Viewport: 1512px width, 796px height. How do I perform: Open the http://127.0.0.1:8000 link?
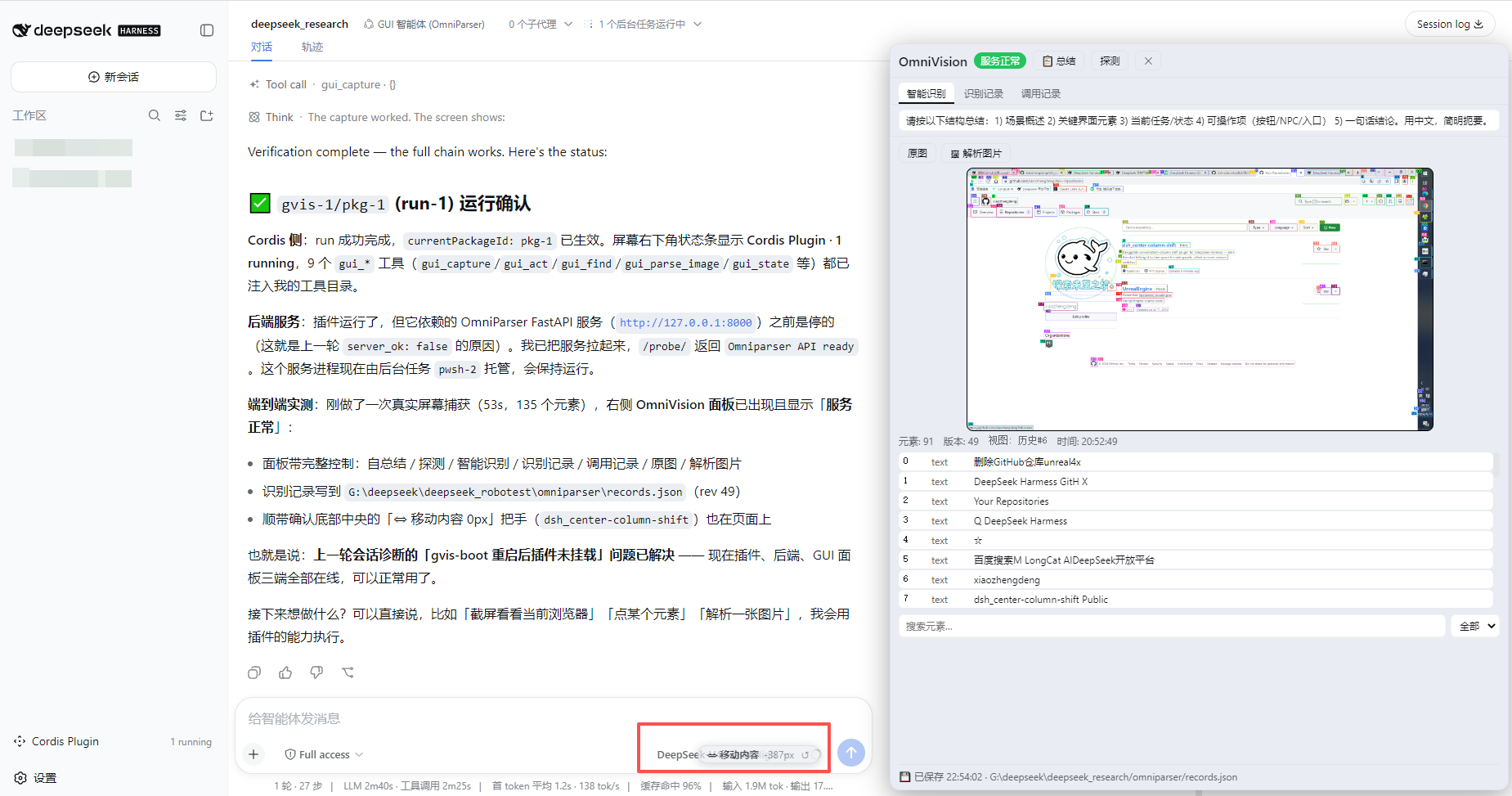click(686, 323)
